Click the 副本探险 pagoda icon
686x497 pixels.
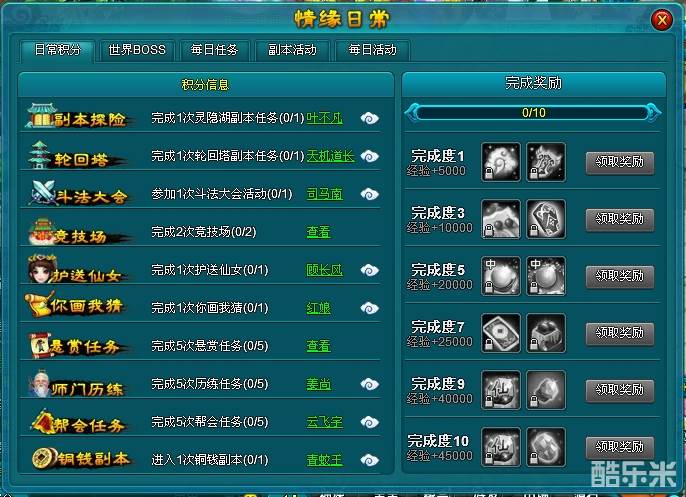click(x=40, y=116)
